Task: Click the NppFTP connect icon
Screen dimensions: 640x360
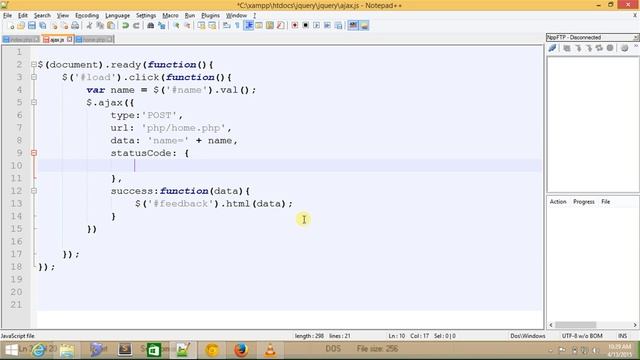Action: pyautogui.click(x=552, y=48)
